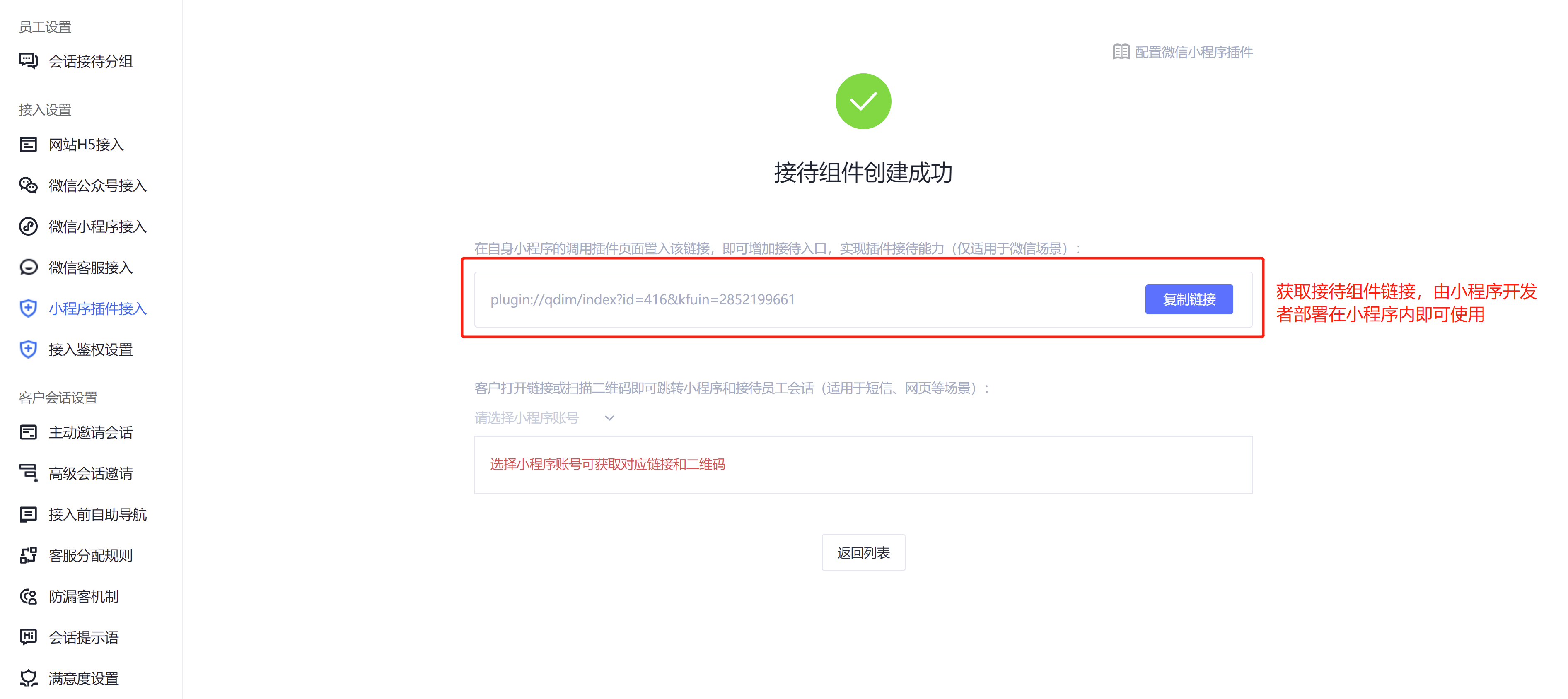The image size is (1568, 699).
Task: Click the chevron next to 请选择小程序账号
Action: click(609, 418)
